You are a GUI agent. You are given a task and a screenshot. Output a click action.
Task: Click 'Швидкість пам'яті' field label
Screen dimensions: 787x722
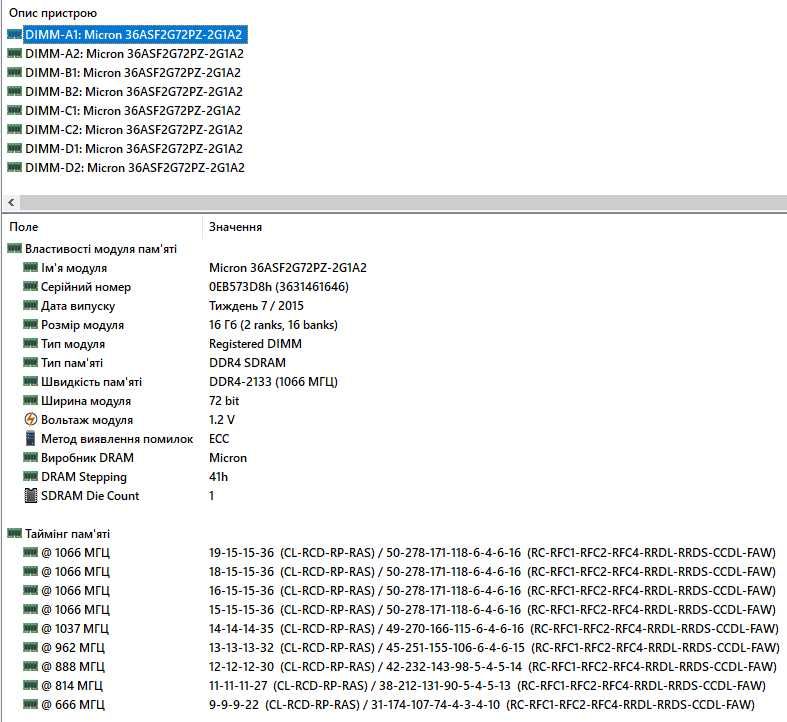click(x=91, y=382)
